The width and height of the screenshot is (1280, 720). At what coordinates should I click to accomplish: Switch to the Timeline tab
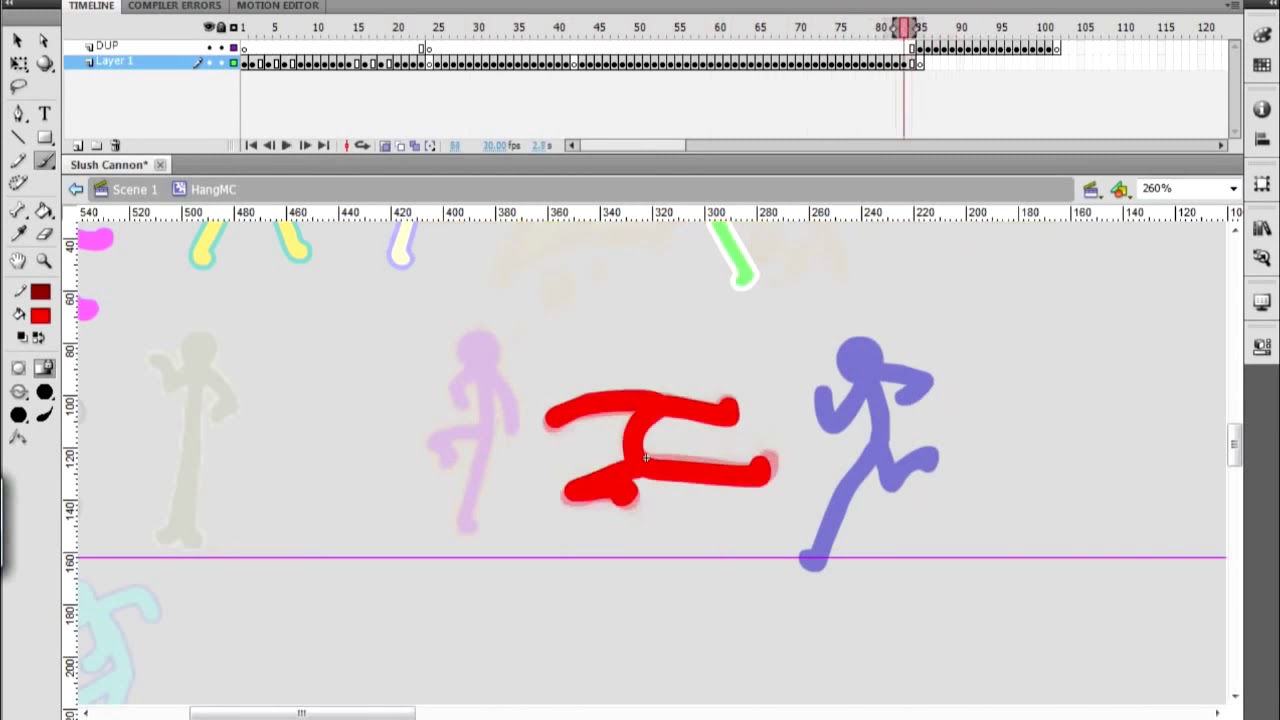(x=91, y=6)
